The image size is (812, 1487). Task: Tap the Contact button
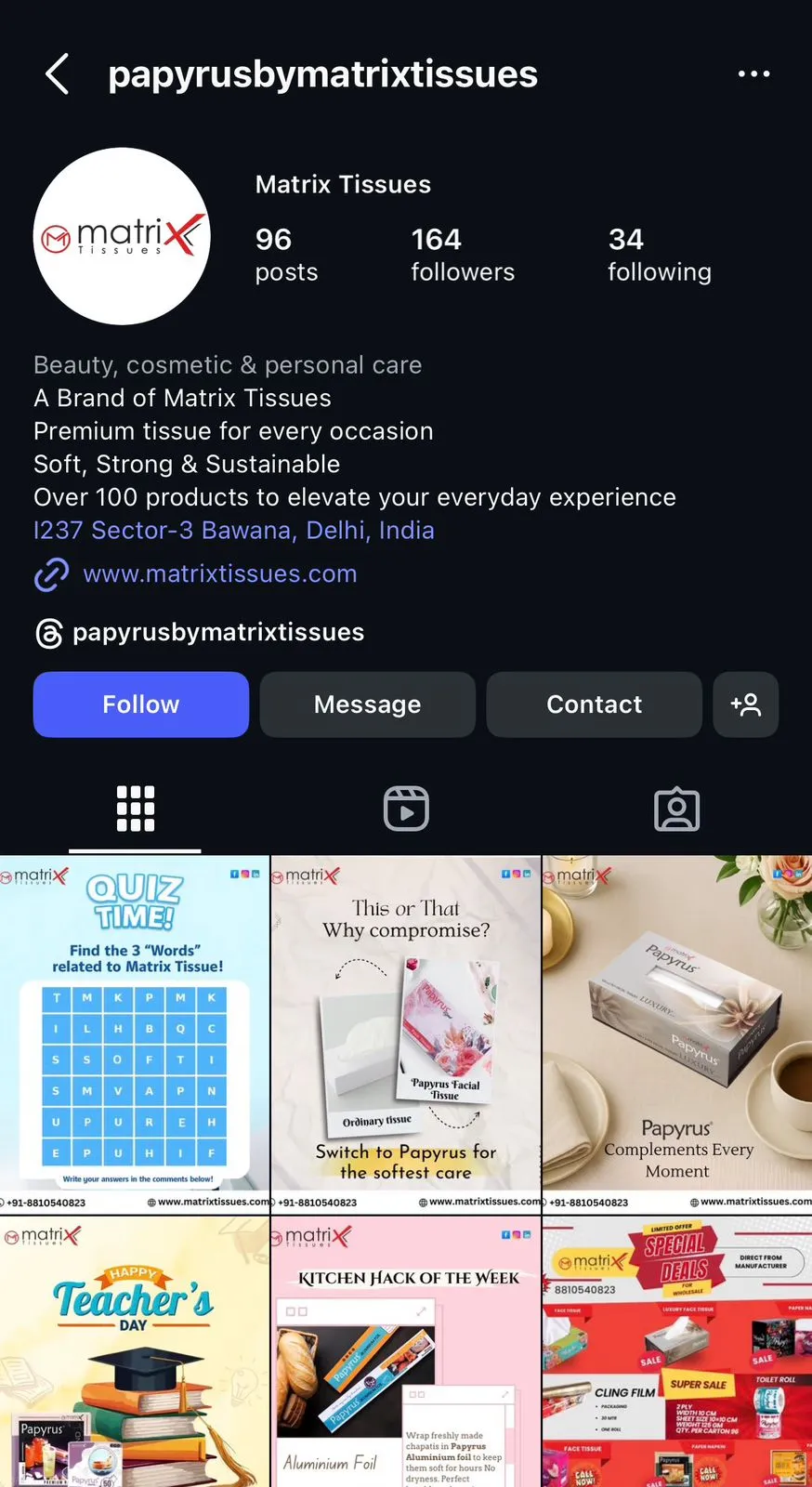click(x=595, y=704)
